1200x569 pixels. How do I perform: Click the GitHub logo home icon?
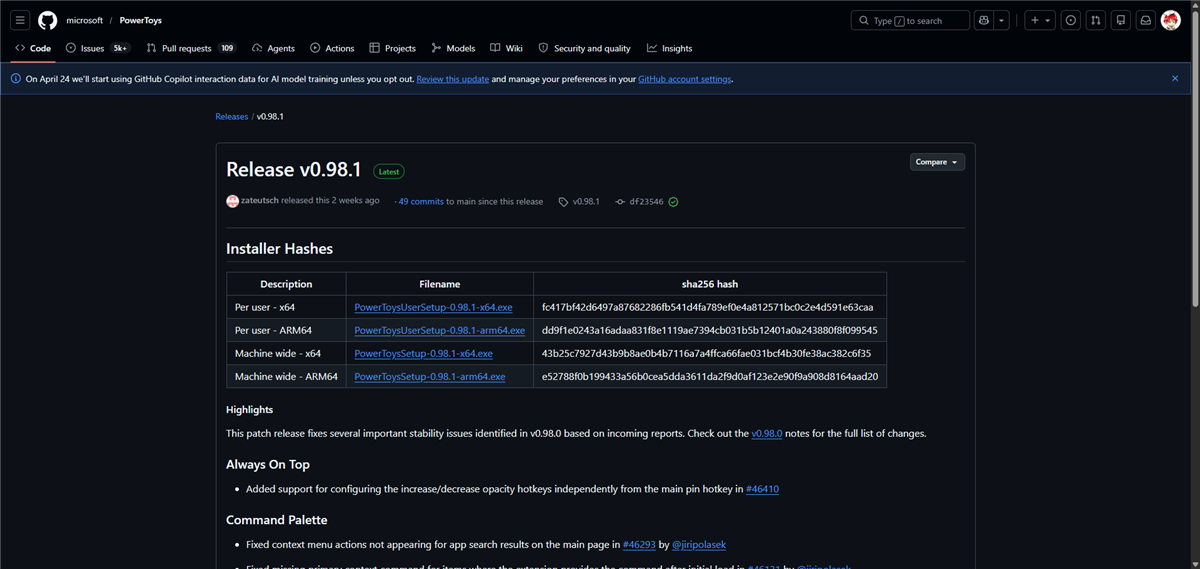tap(48, 20)
